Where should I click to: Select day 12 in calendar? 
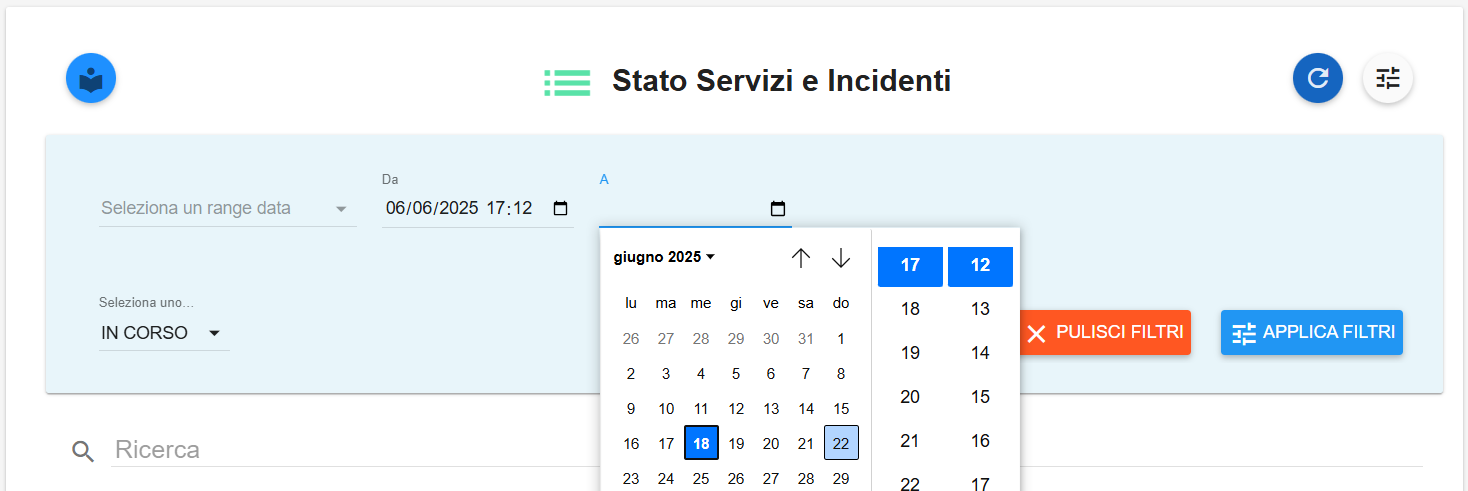736,409
